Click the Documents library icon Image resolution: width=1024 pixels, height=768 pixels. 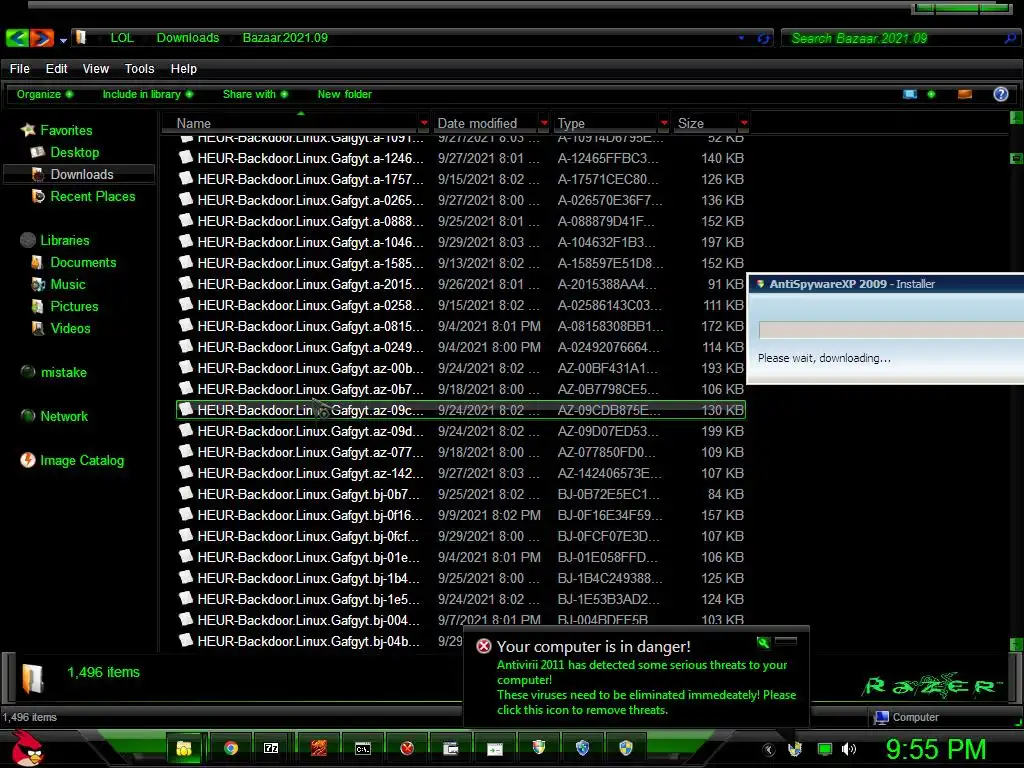point(37,263)
